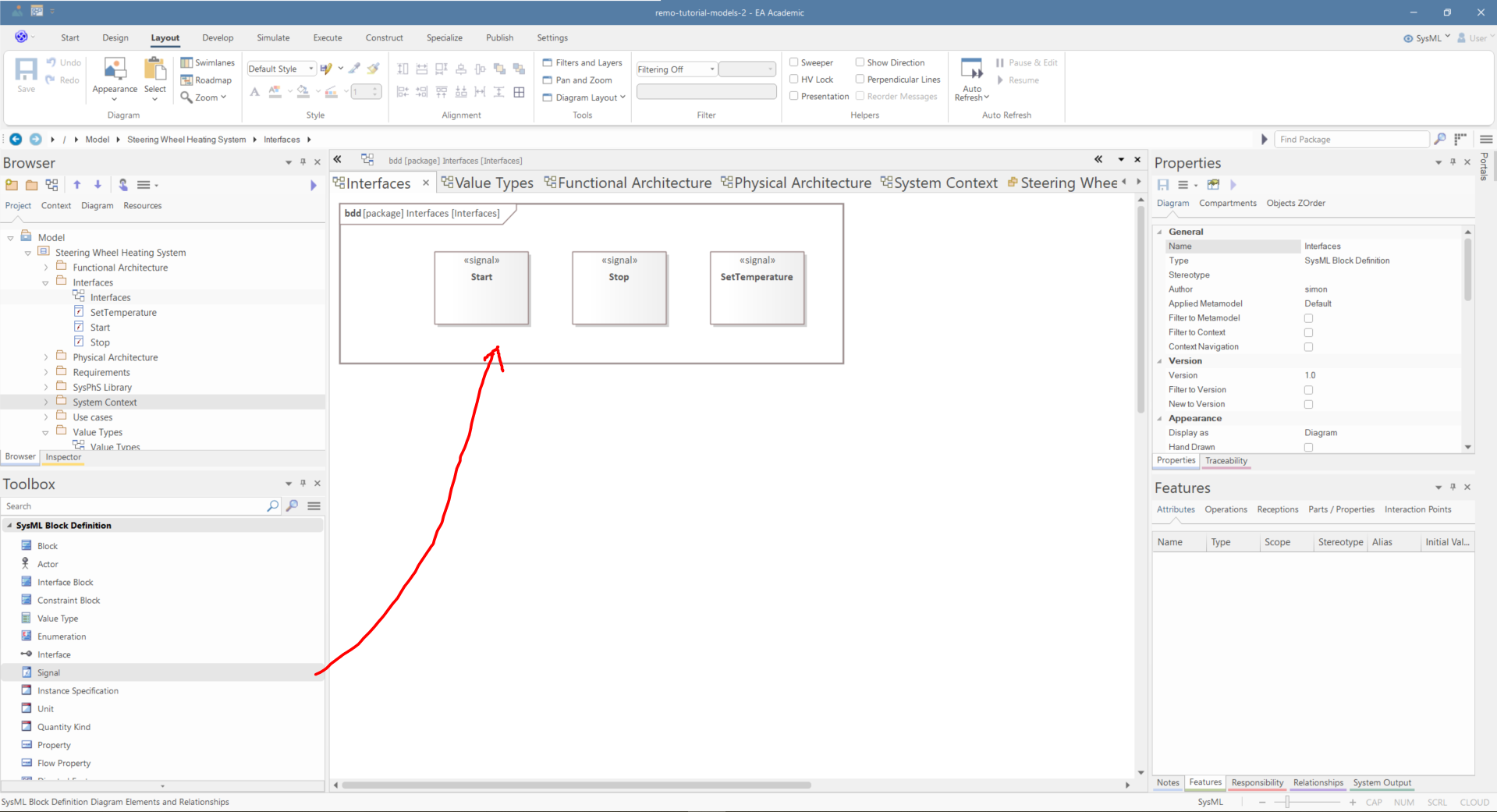The width and height of the screenshot is (1497, 812).
Task: Click the diagram zoom slider in status bar
Action: coord(1288,802)
